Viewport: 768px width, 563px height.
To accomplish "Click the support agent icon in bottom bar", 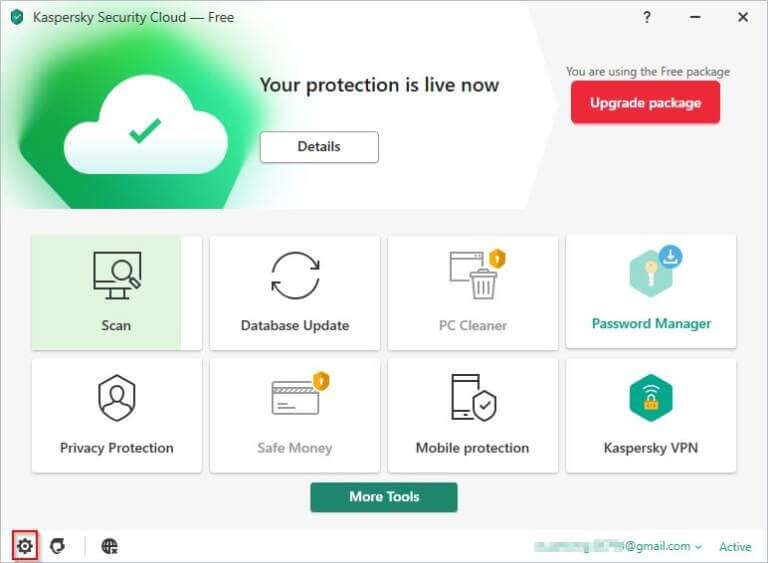I will [58, 546].
